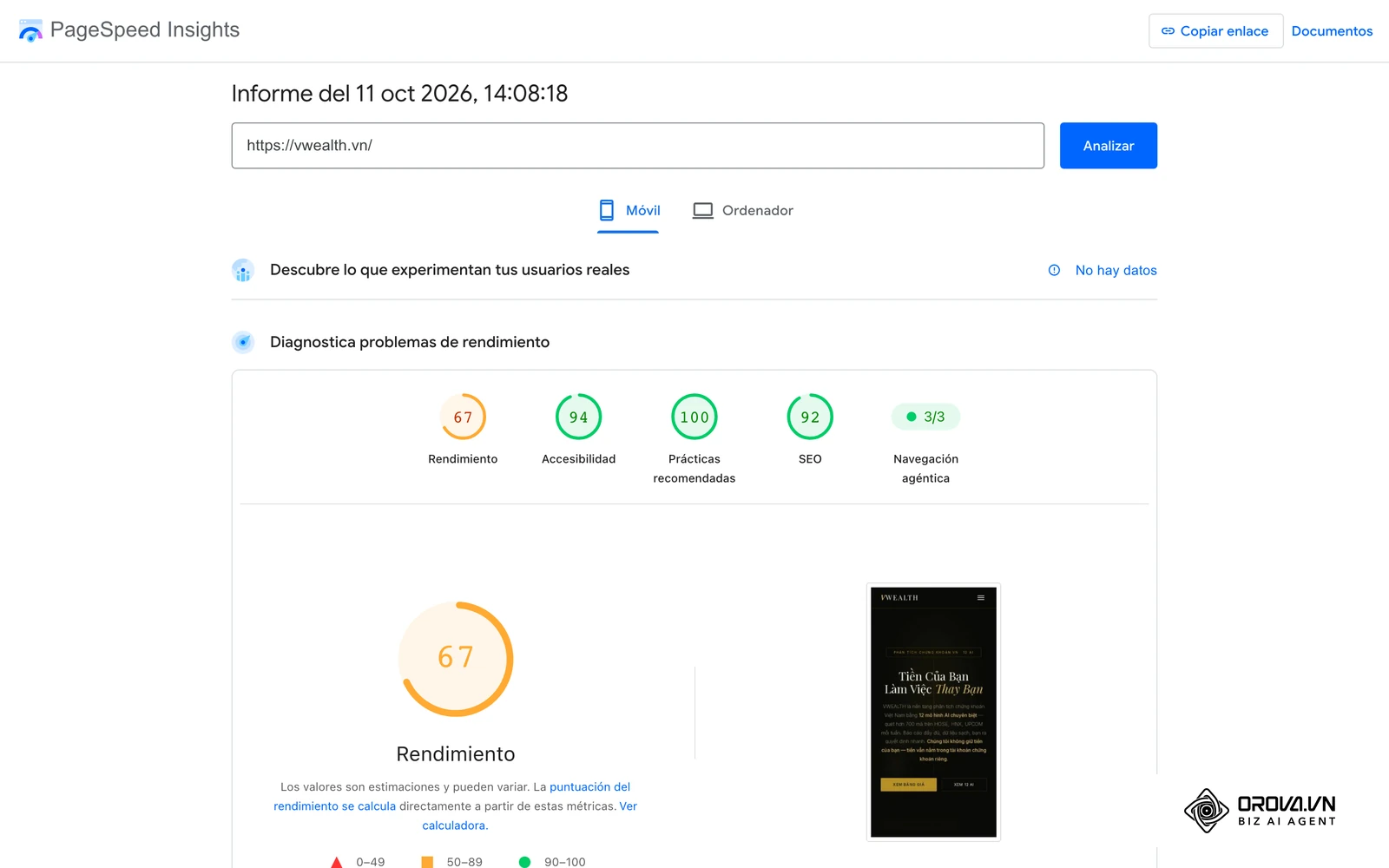Viewport: 1389px width, 868px height.
Task: Open the Documentos link
Action: tap(1332, 31)
